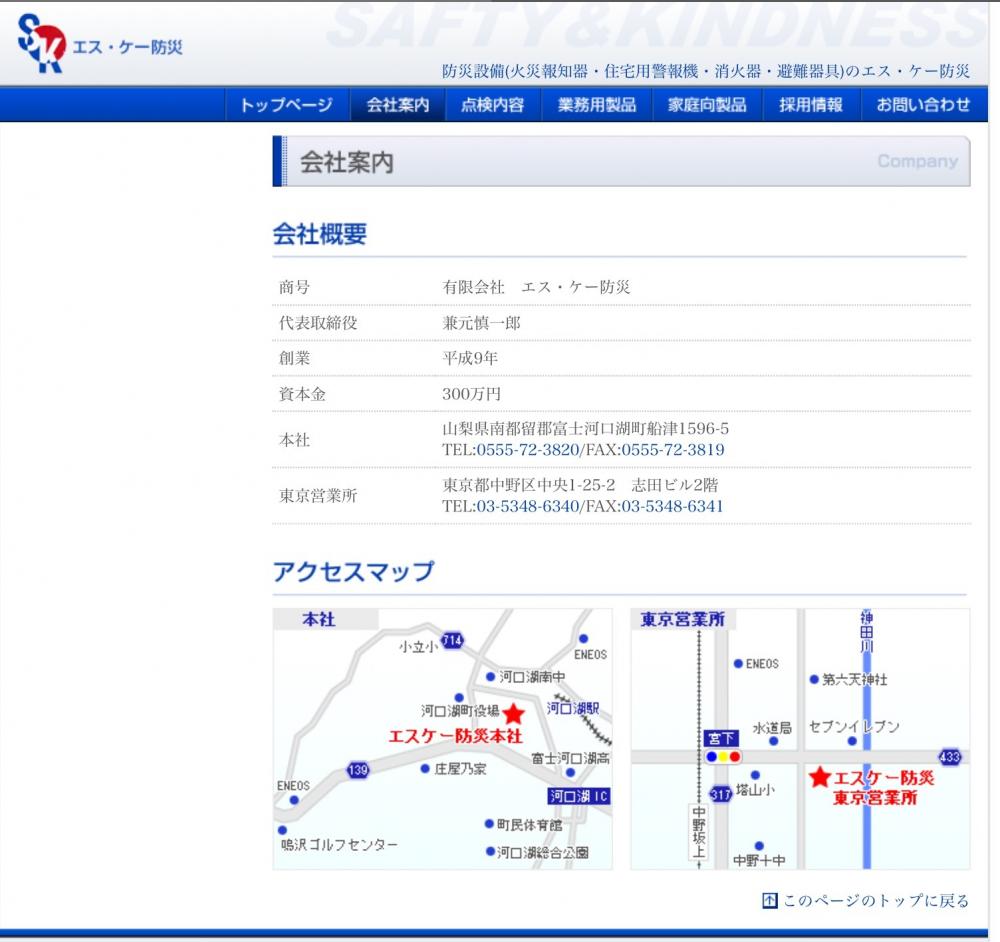Open the 業務用製品 menu item
The height and width of the screenshot is (942, 1000).
coord(597,105)
